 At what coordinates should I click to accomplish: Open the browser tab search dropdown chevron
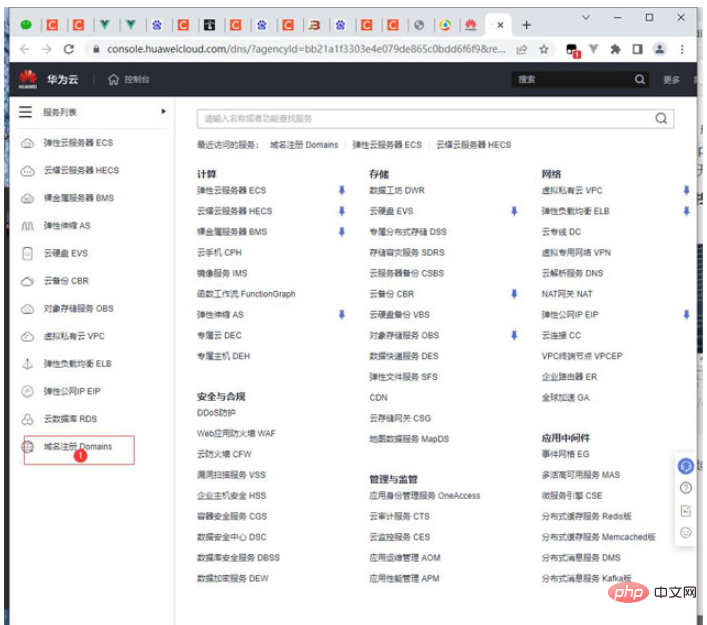tap(586, 18)
